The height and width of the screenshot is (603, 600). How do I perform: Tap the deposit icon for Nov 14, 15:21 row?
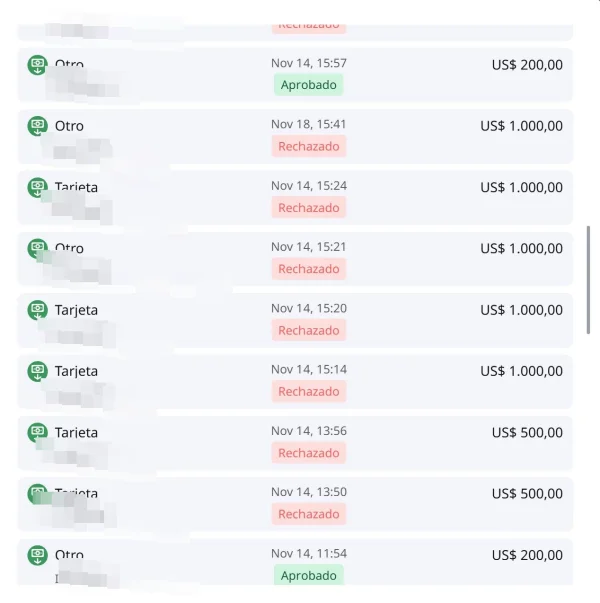37,248
